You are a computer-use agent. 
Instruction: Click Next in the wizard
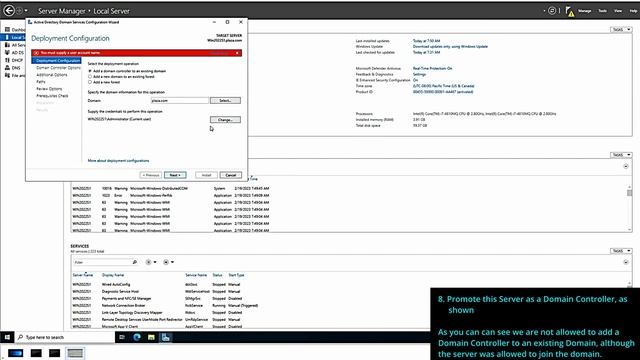pos(175,175)
